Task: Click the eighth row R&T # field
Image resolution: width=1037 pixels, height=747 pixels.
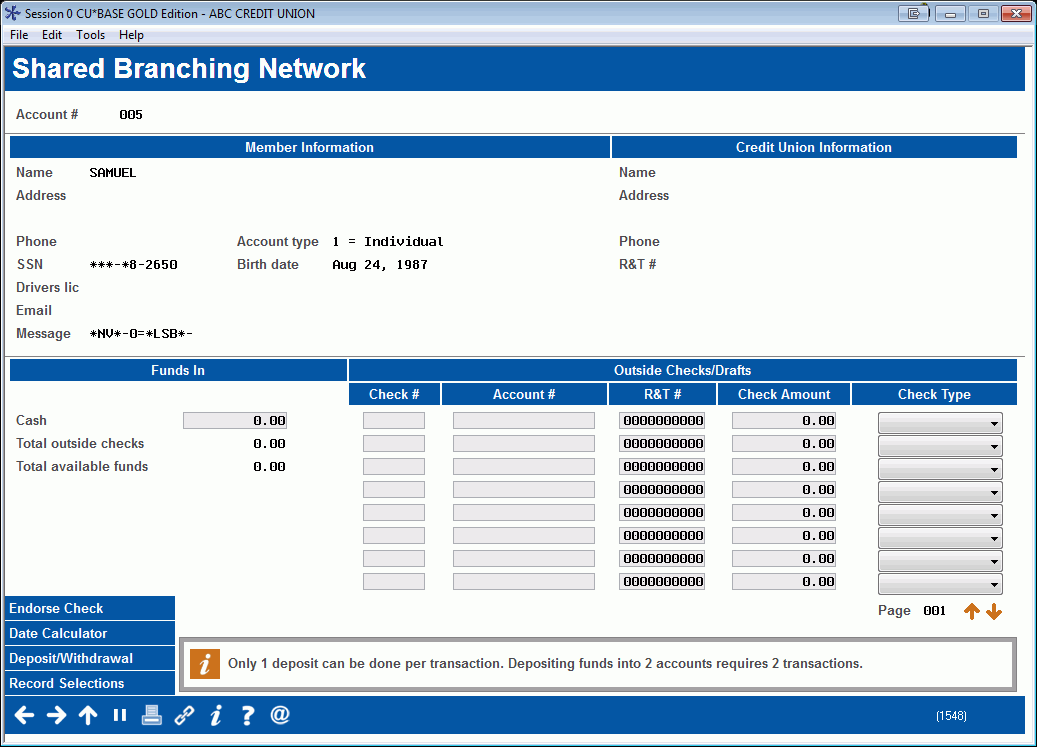Action: click(662, 582)
